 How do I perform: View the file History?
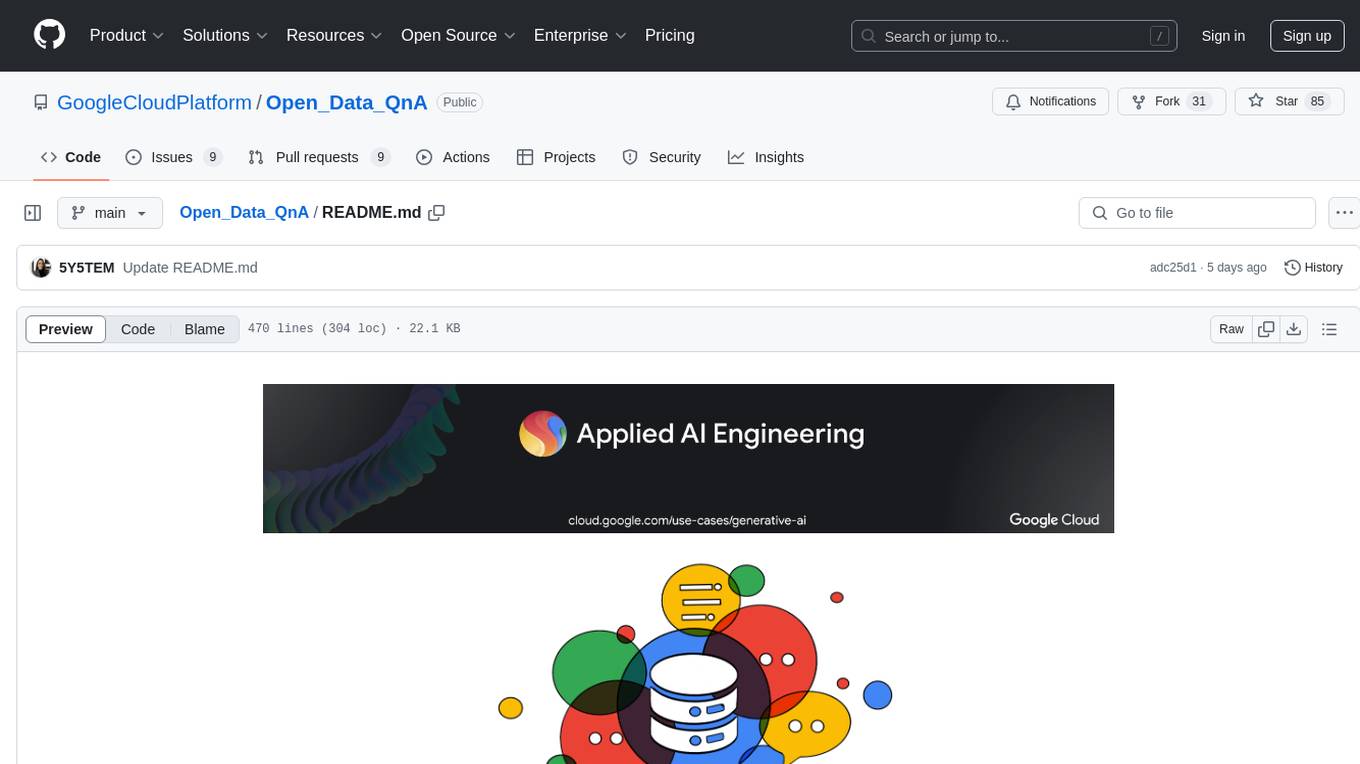pyautogui.click(x=1313, y=267)
